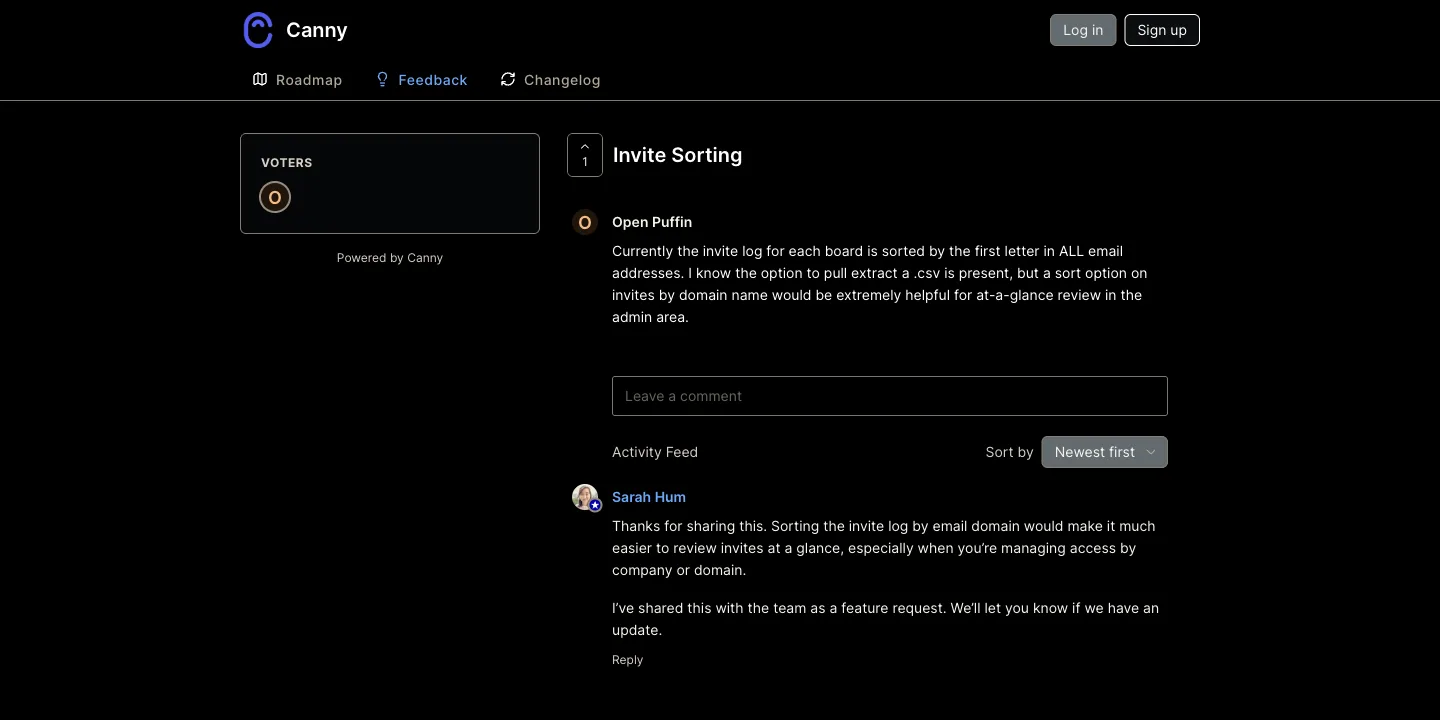Click the Sign up button
The width and height of the screenshot is (1440, 720).
(1162, 30)
